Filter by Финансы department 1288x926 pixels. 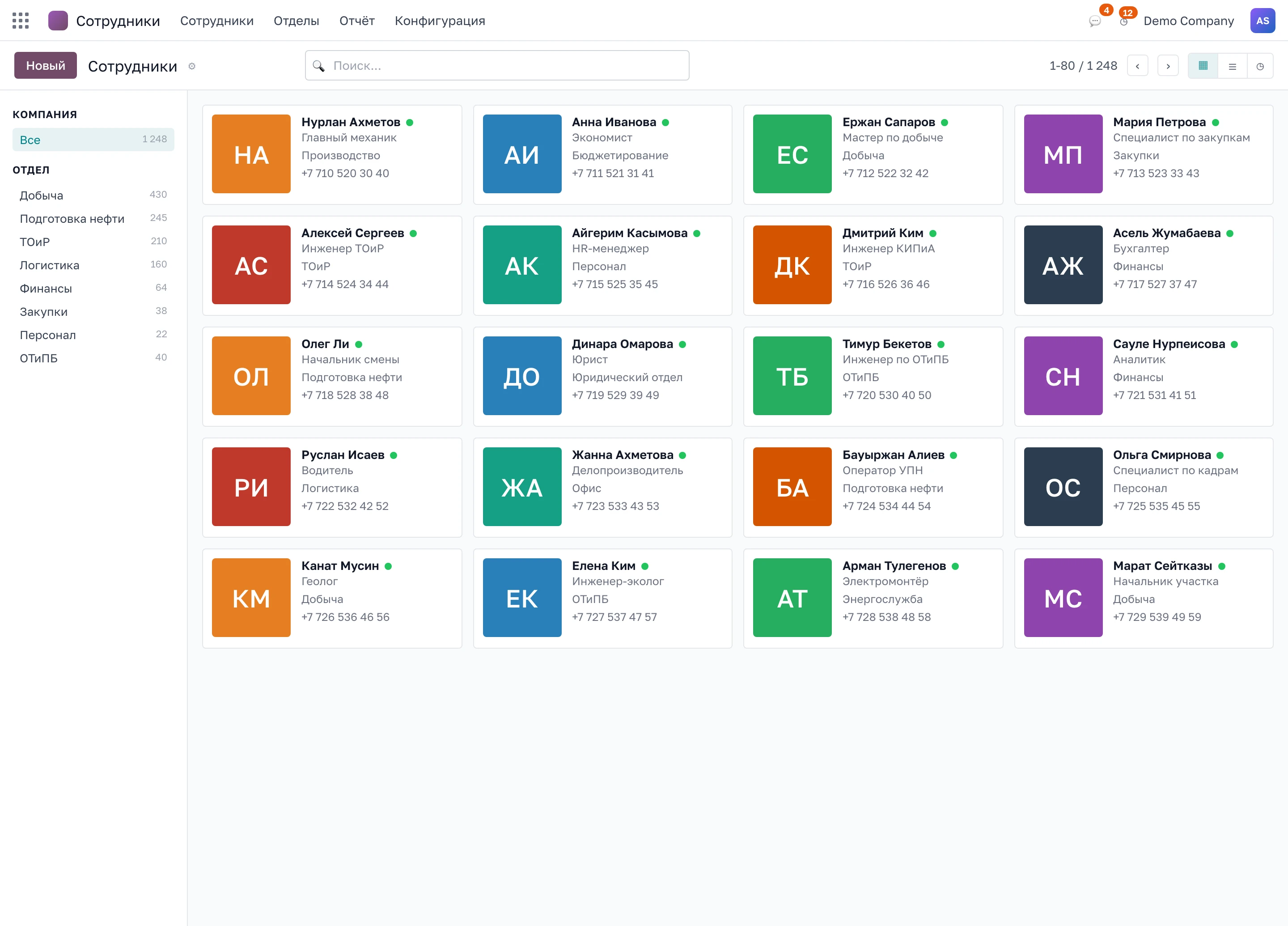pyautogui.click(x=93, y=288)
